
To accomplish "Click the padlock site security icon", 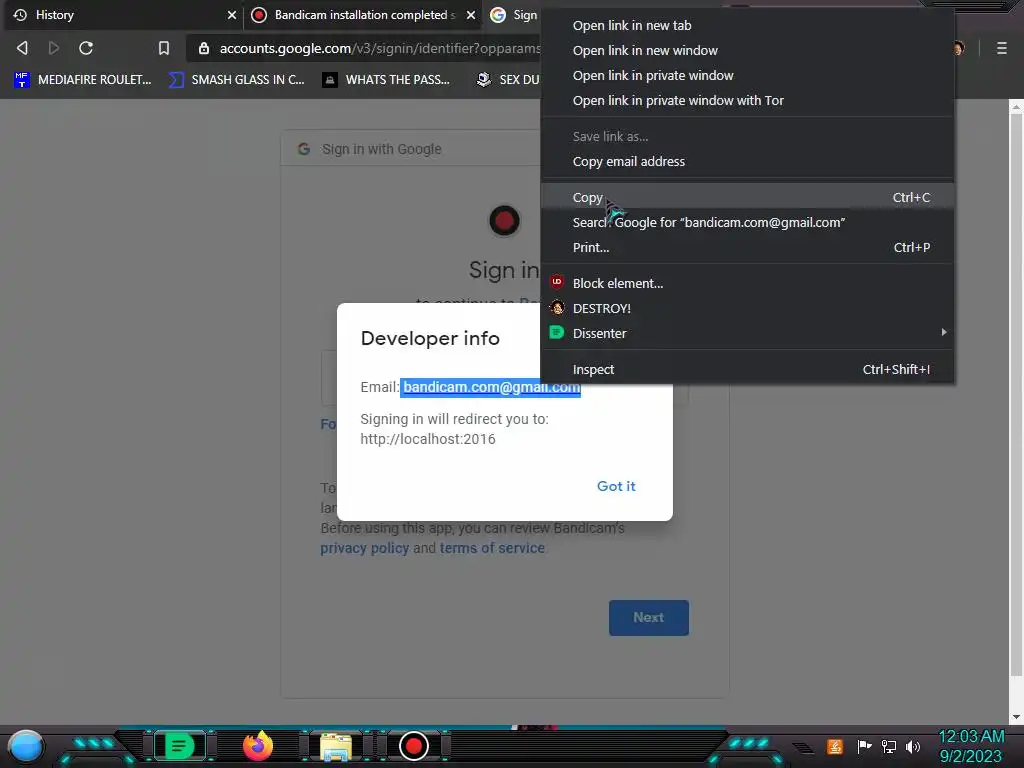I will (204, 48).
